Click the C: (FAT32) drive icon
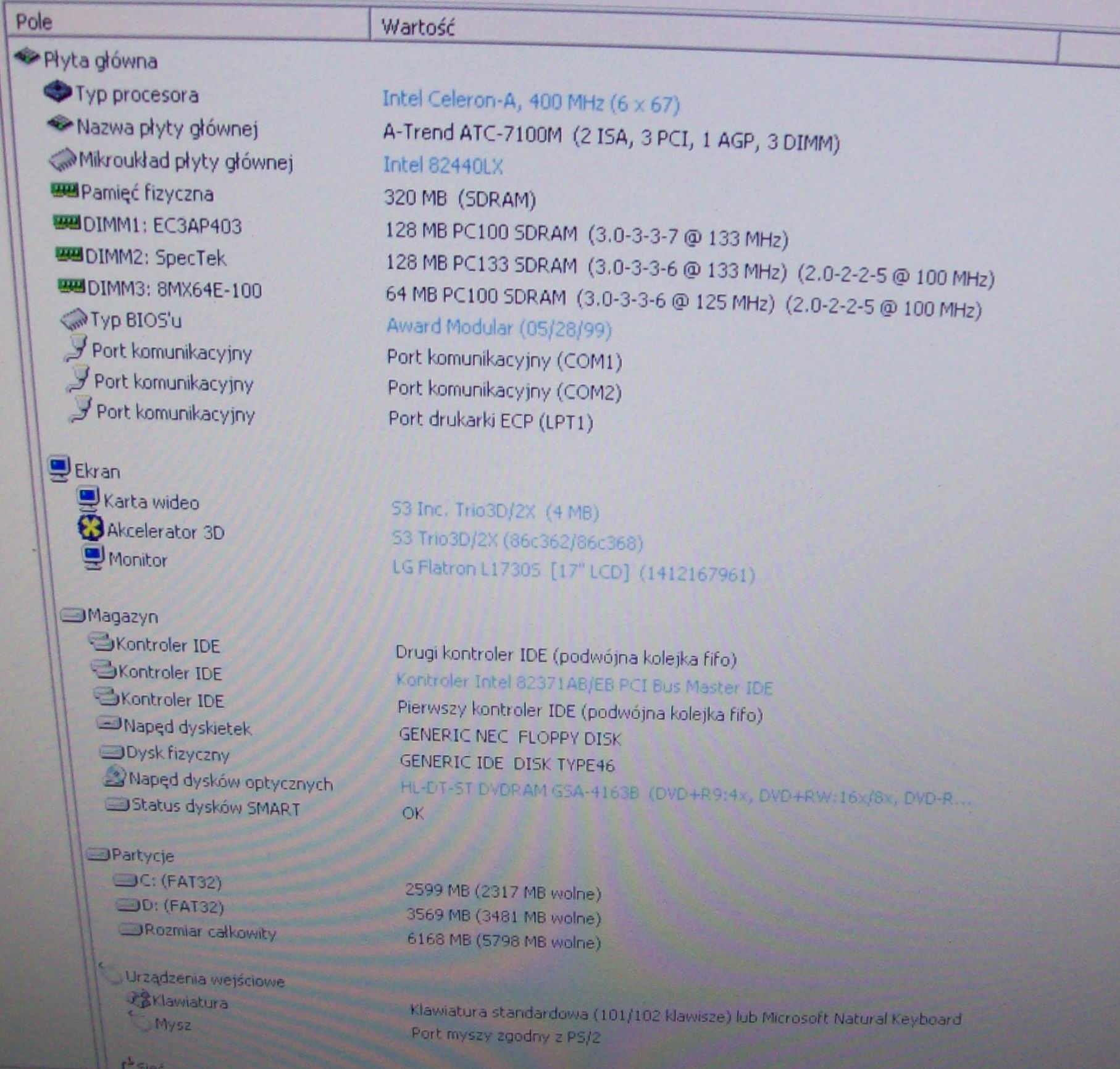This screenshot has height=1069, width=1120. click(127, 881)
